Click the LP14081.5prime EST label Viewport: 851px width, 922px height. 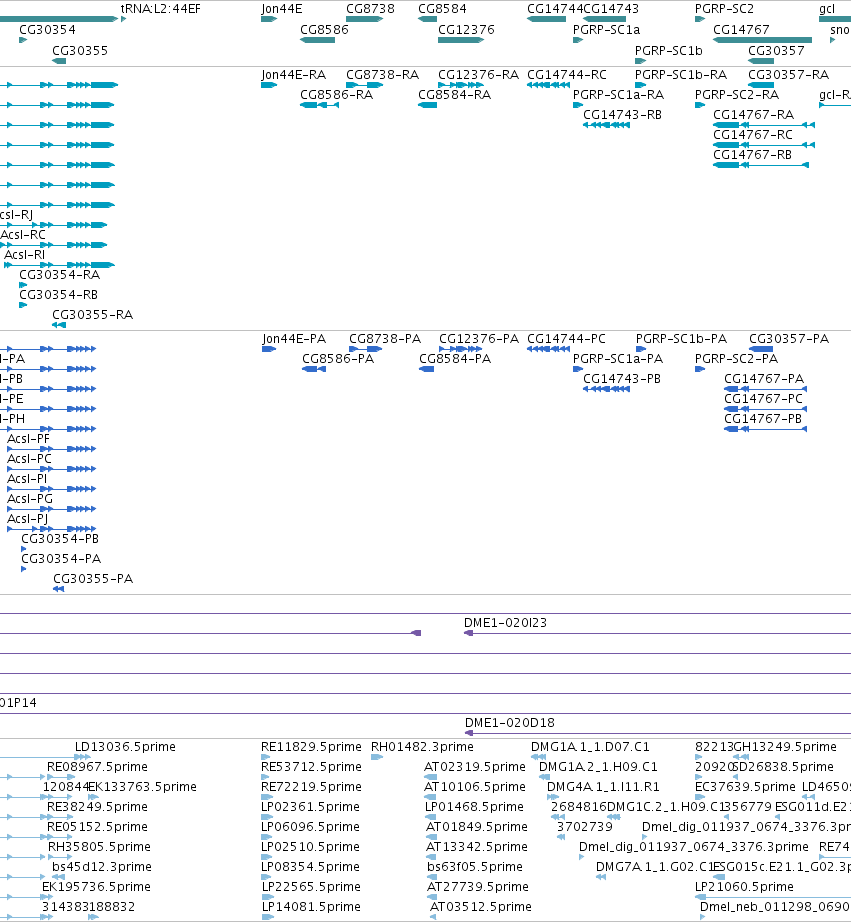pos(311,907)
